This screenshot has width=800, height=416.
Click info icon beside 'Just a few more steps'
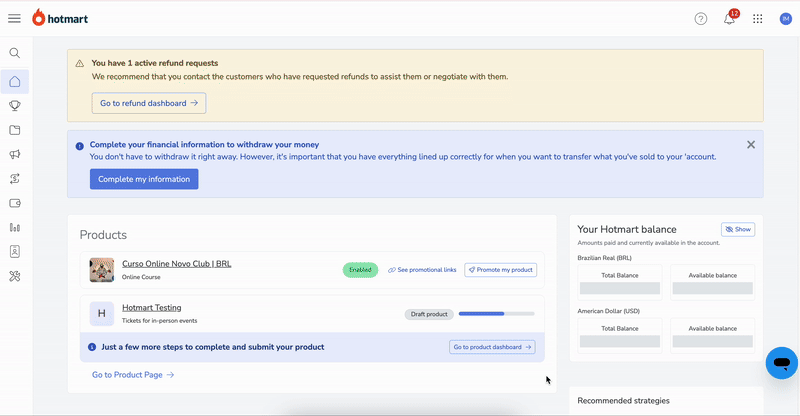pos(92,347)
